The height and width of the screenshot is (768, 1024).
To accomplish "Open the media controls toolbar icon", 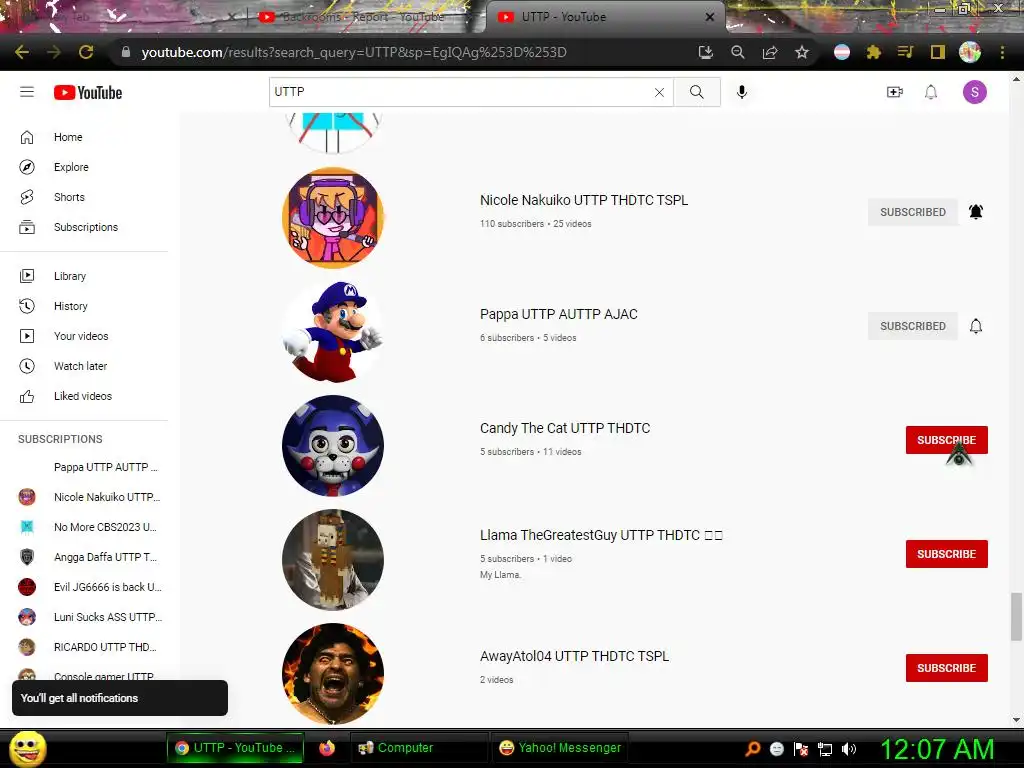I will (905, 52).
